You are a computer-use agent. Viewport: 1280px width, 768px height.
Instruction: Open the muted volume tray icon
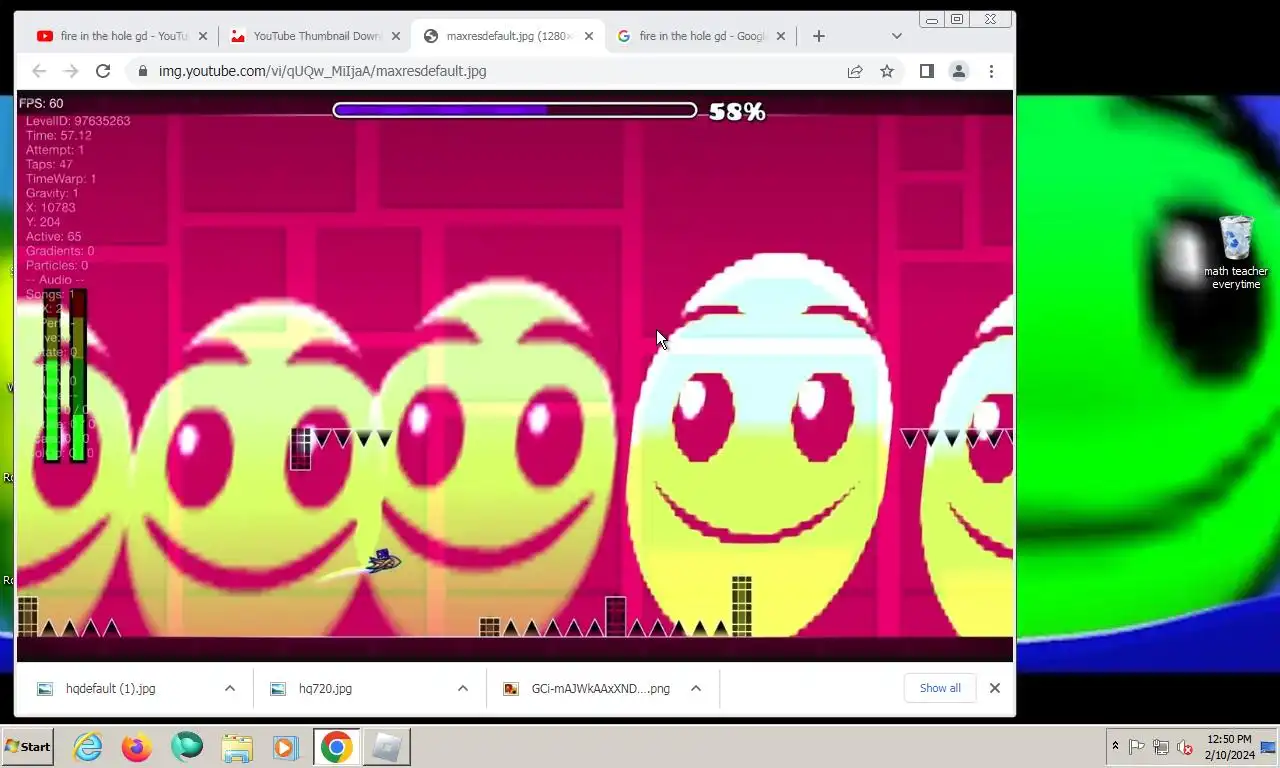tap(1185, 747)
